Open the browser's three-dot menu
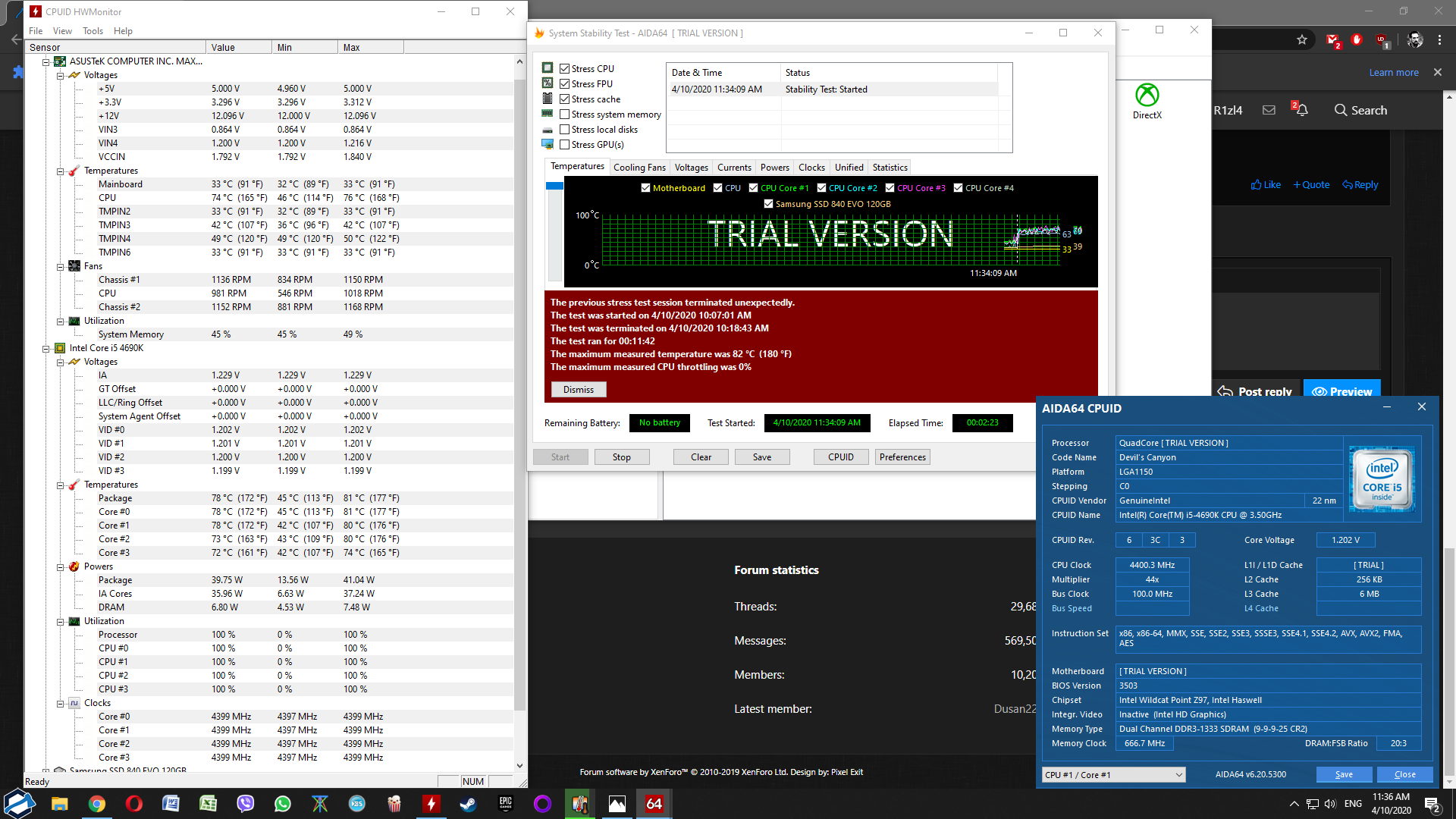The image size is (1456, 819). pyautogui.click(x=1439, y=39)
